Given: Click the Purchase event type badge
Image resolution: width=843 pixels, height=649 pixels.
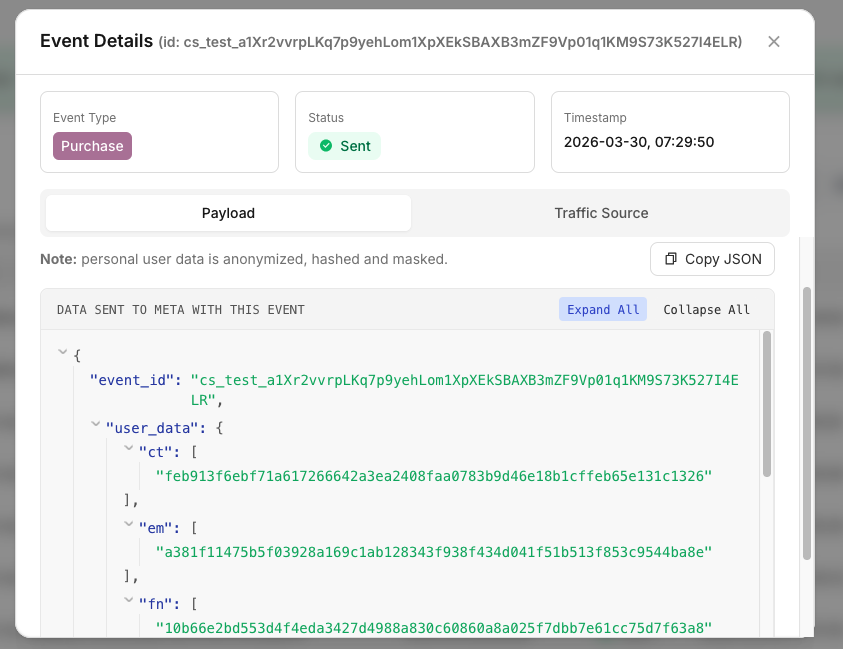Looking at the screenshot, I should point(92,146).
